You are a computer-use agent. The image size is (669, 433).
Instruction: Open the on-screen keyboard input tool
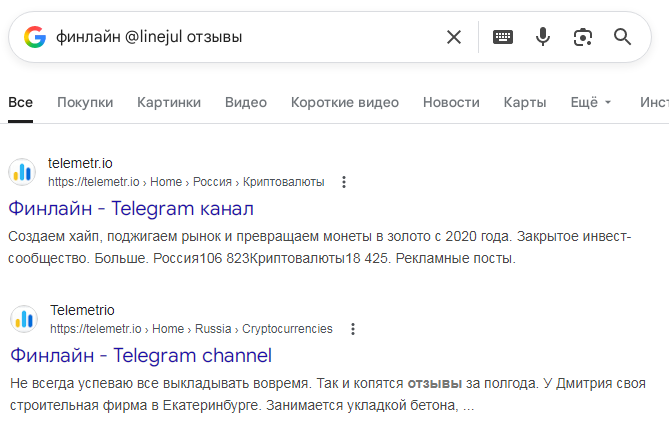tap(503, 37)
